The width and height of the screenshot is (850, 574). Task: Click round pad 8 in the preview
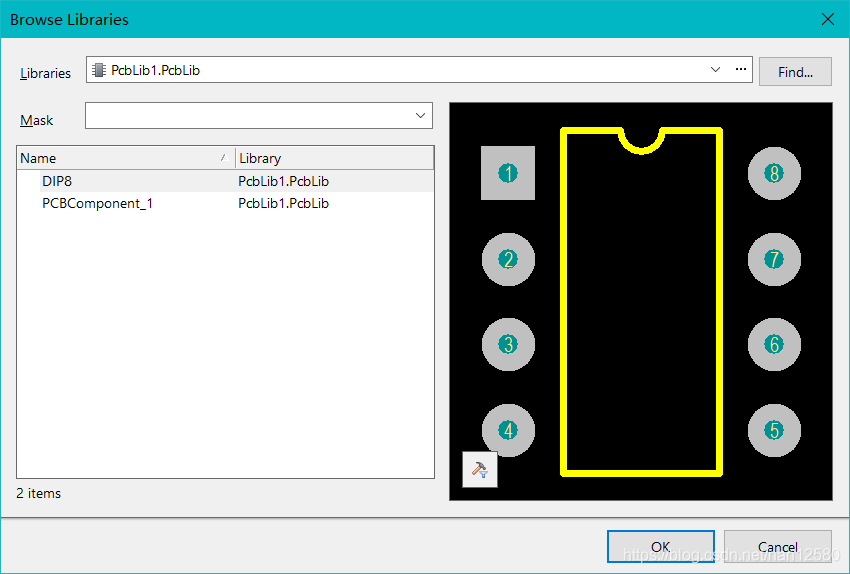[774, 173]
